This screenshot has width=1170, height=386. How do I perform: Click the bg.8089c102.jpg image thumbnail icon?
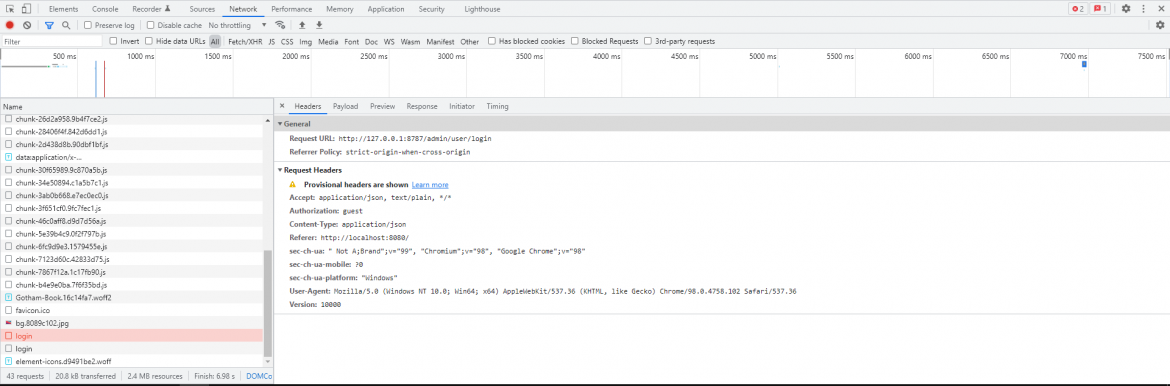pyautogui.click(x=9, y=323)
